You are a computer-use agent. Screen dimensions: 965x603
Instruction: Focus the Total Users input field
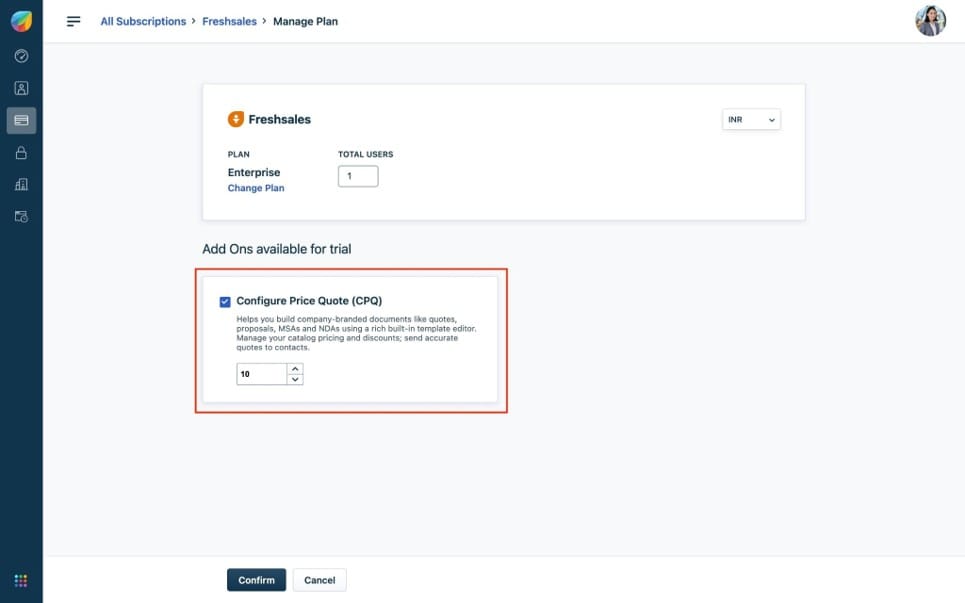click(358, 176)
